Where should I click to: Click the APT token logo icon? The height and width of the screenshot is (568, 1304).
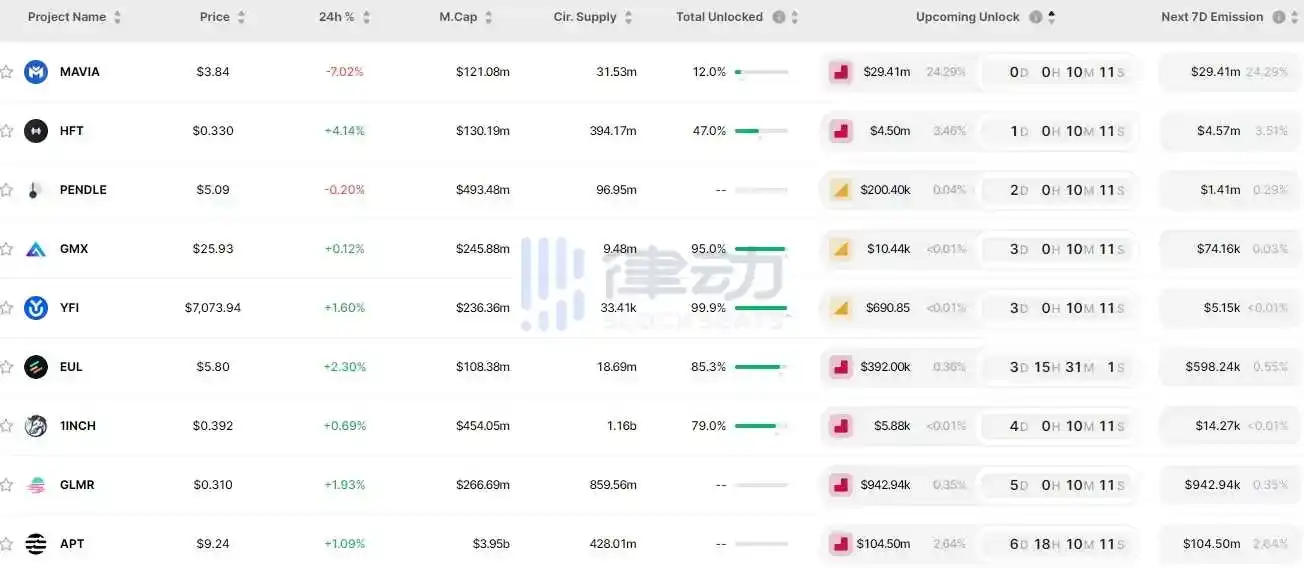(x=36, y=544)
